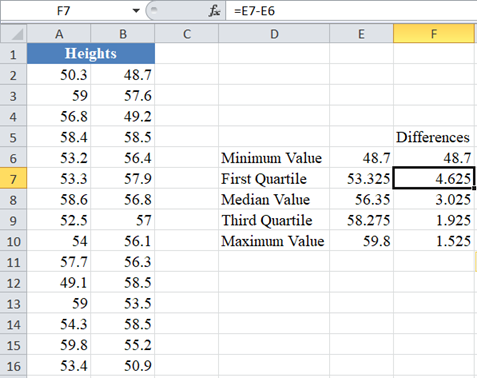Viewport: 477px width, 378px height.
Task: Open the Name Box dropdown arrow
Action: coord(136,11)
